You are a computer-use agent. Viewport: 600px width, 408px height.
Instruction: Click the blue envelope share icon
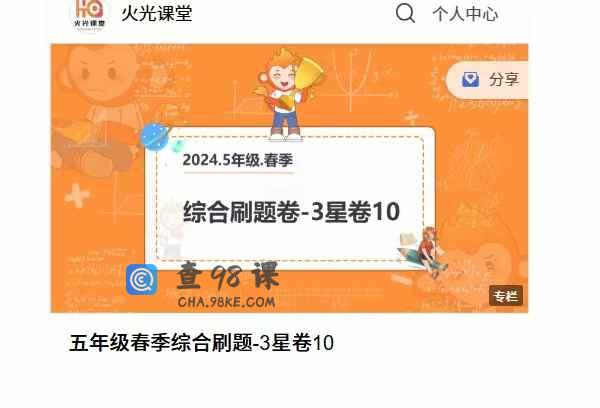[470, 79]
